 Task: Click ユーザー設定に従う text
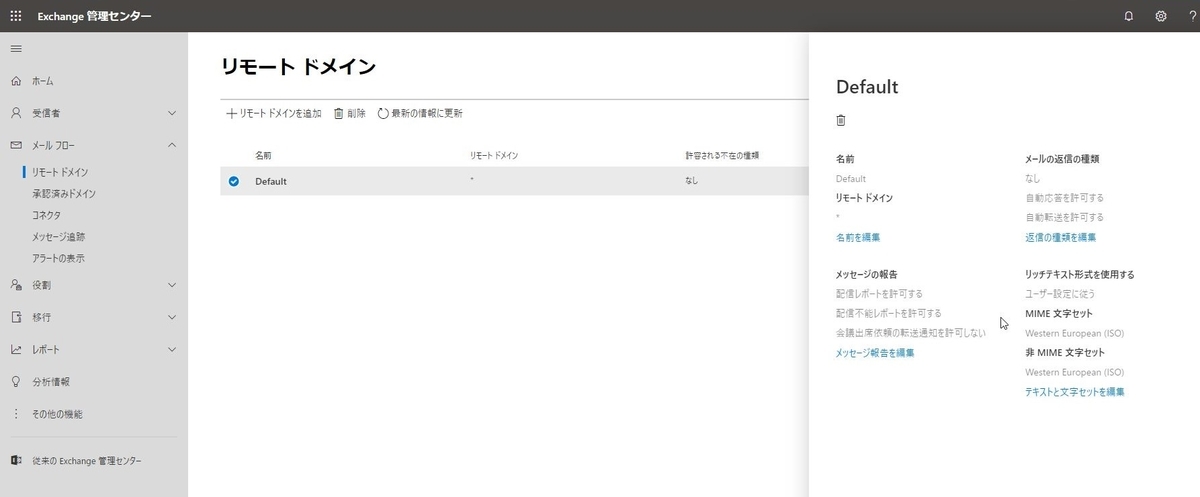1060,294
